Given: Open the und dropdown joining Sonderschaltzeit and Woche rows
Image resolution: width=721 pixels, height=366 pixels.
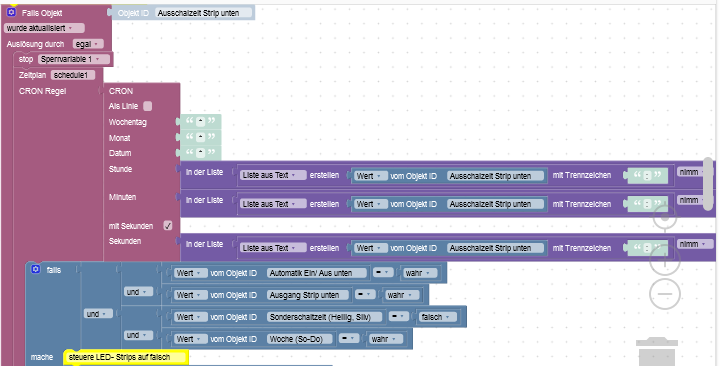Looking at the screenshot, I should 138,335.
